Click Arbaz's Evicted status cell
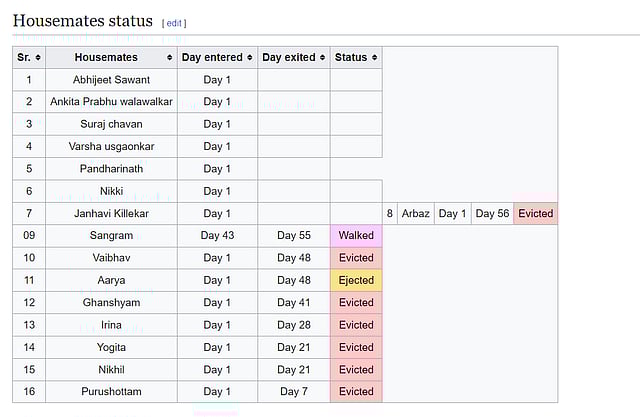Image resolution: width=640 pixels, height=417 pixels. click(536, 214)
